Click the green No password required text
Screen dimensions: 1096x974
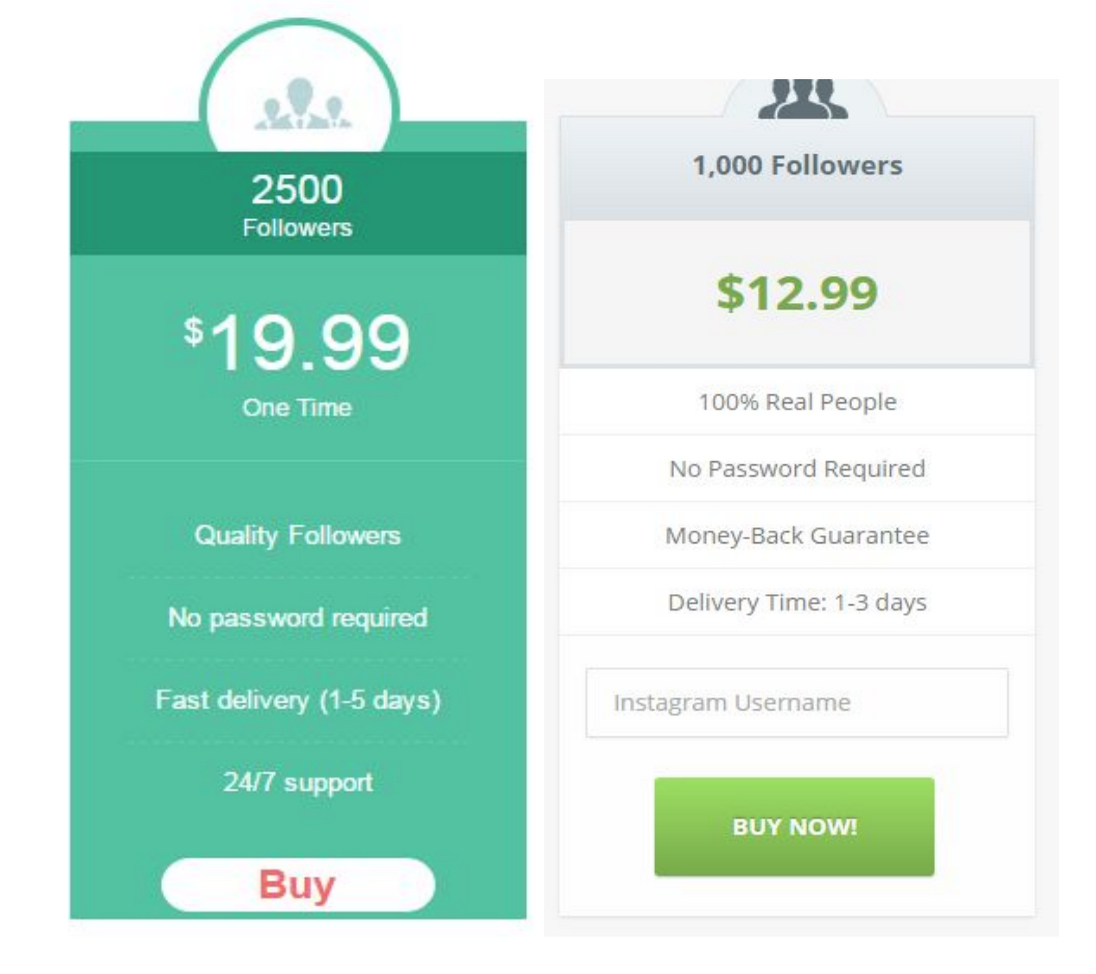coord(297,618)
